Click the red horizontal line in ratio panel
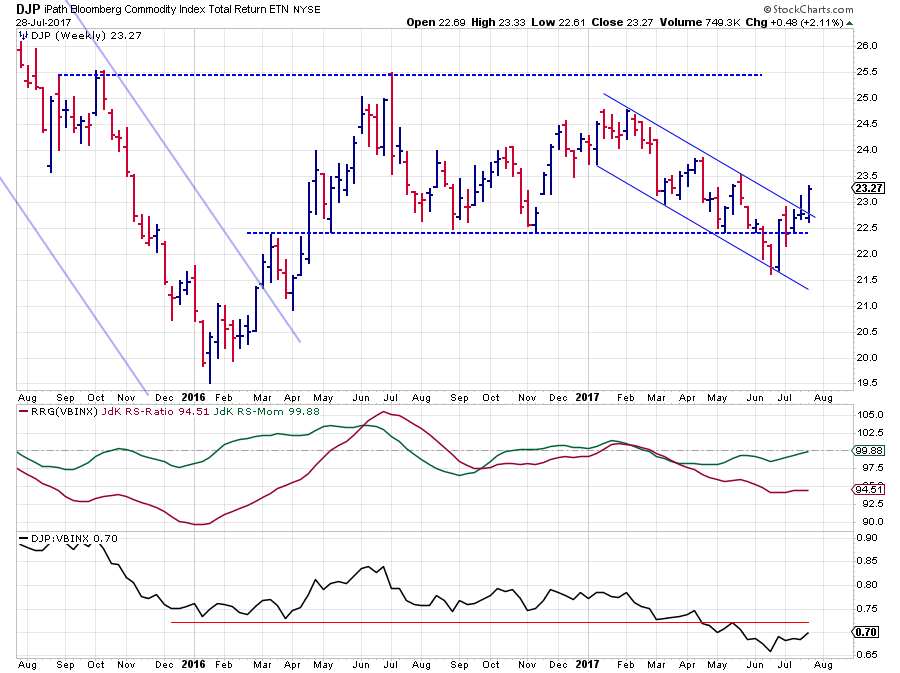 490,623
